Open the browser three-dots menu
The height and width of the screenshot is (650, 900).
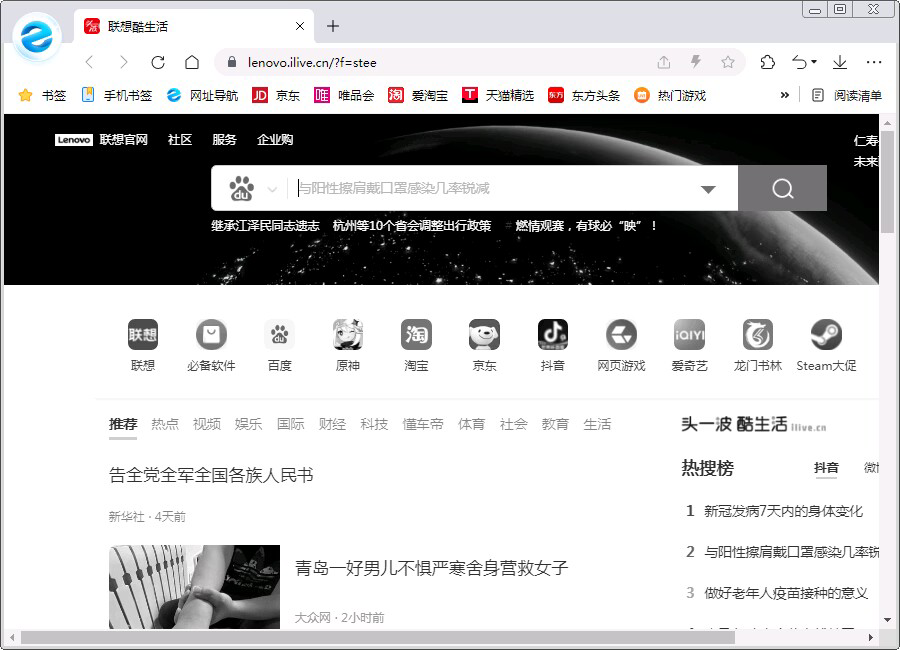click(874, 62)
